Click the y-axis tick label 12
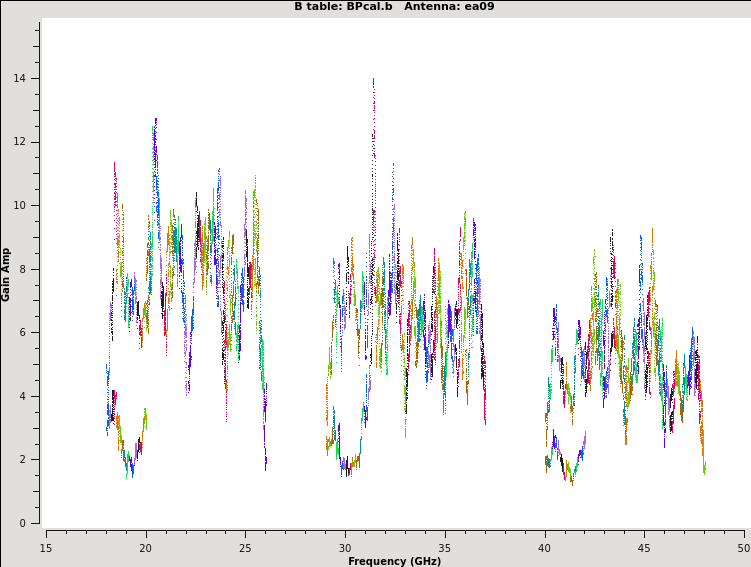Image resolution: width=751 pixels, height=567 pixels. pos(21,142)
